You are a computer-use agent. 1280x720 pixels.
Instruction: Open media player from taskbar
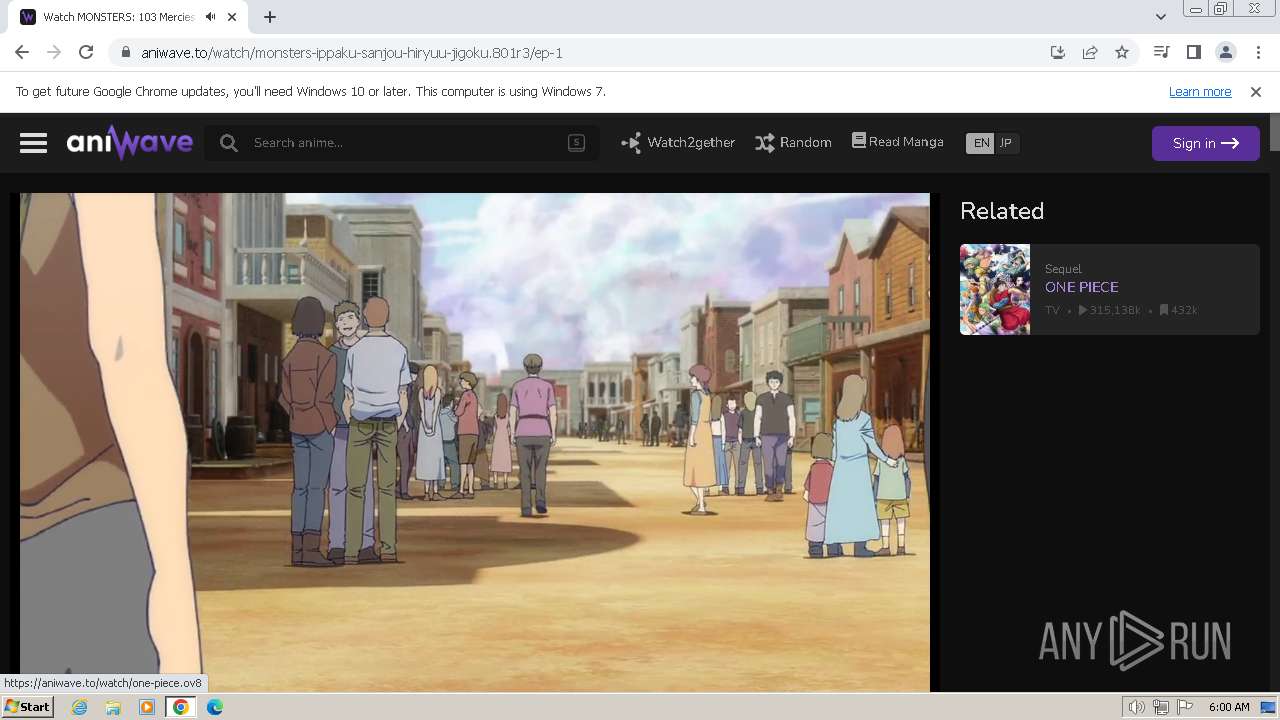(147, 707)
